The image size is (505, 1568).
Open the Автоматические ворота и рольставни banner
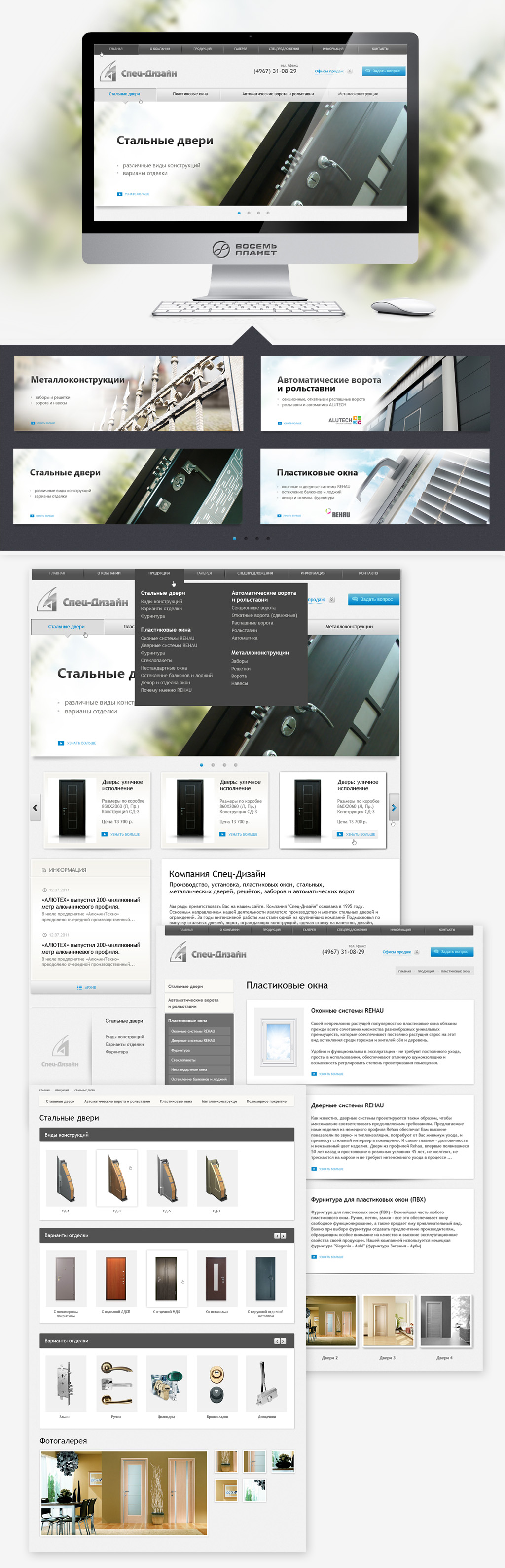pos(375,393)
